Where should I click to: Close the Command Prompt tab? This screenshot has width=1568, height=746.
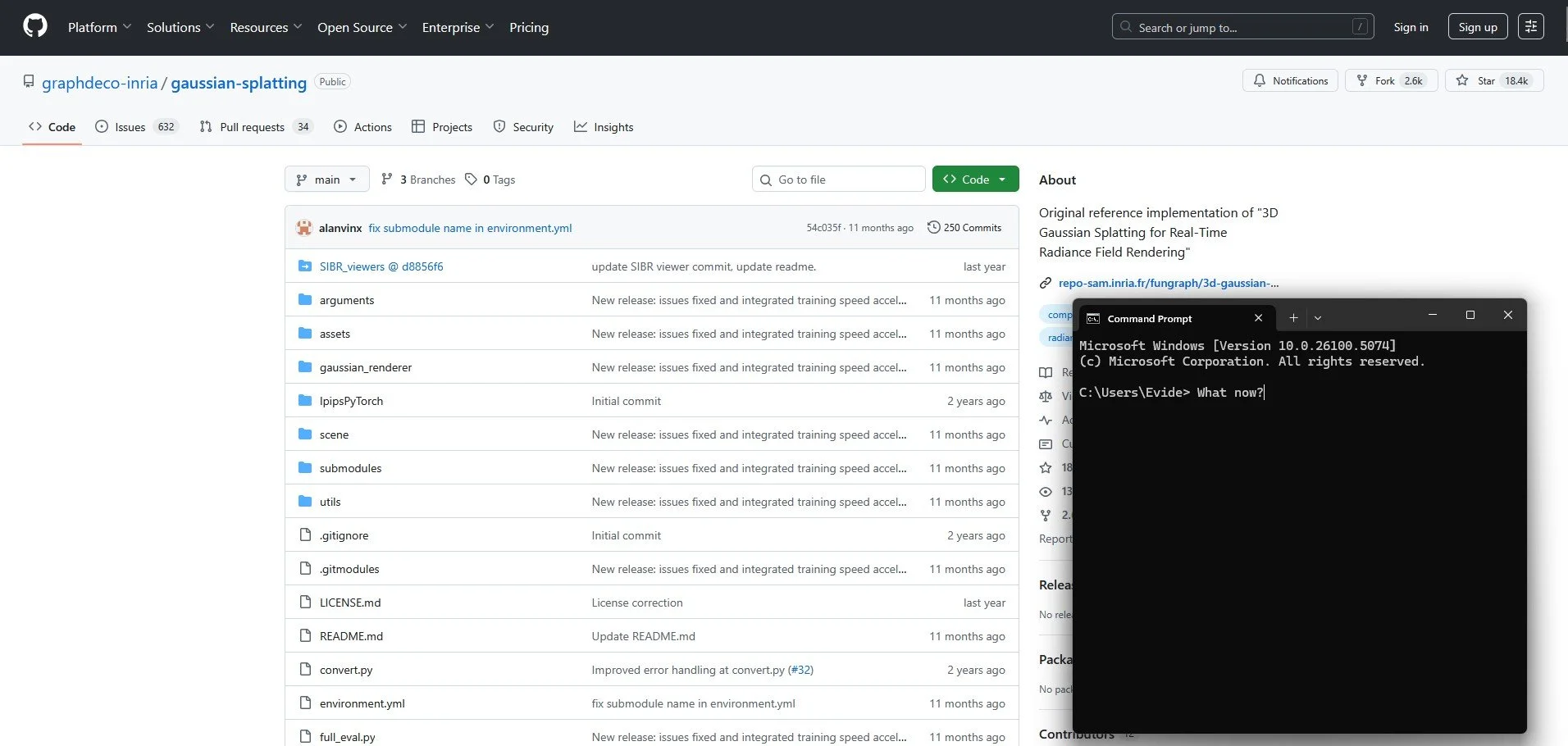1258,318
